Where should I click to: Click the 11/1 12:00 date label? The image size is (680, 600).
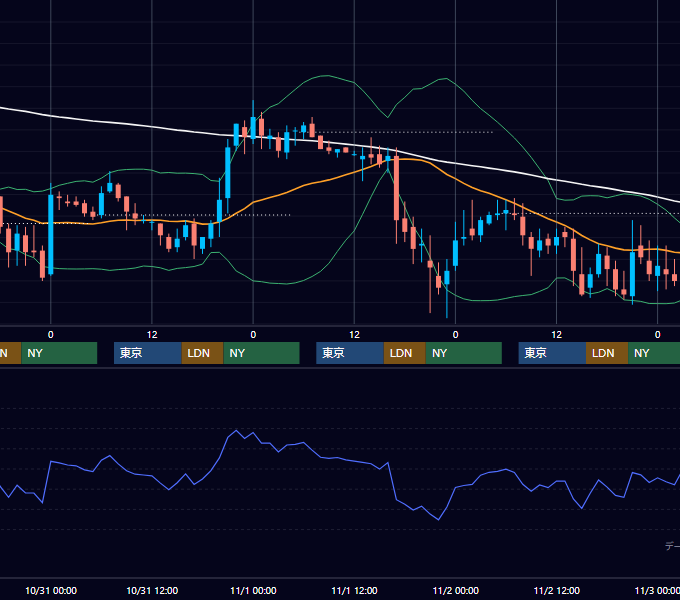(354, 590)
